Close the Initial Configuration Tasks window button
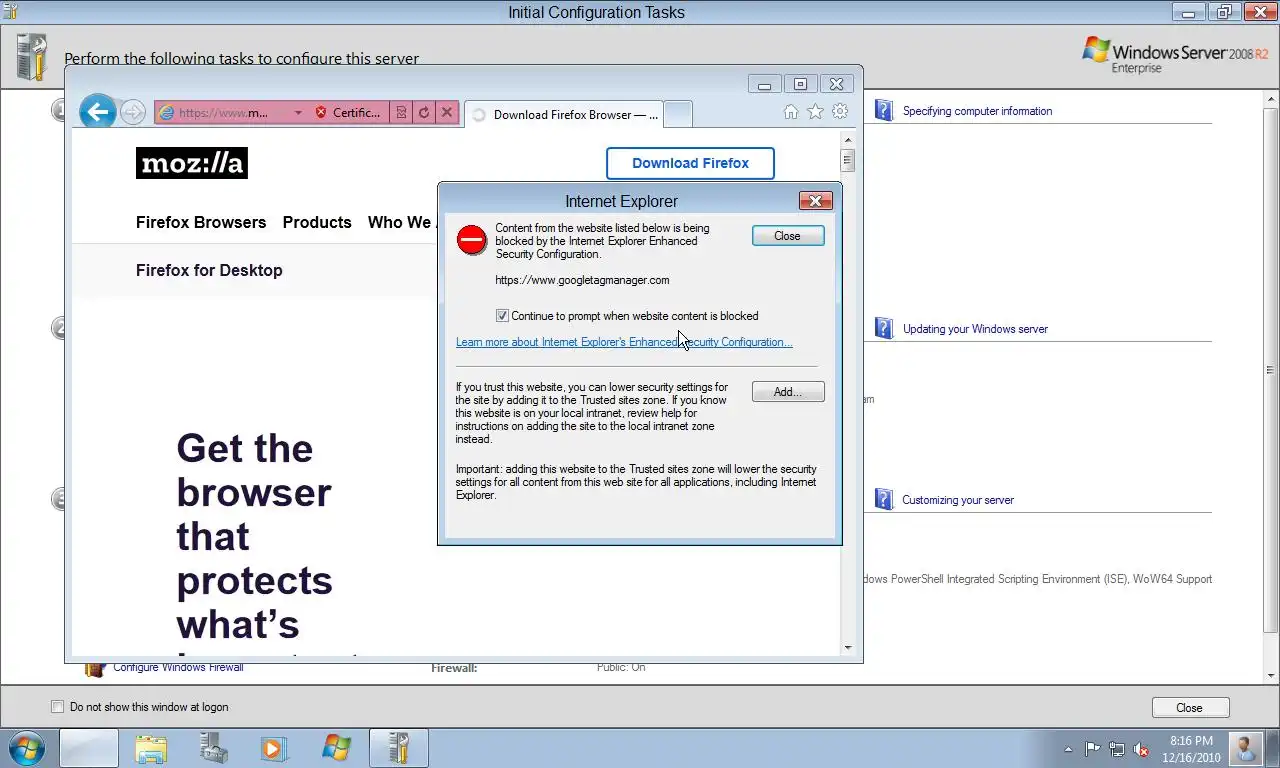This screenshot has height=768, width=1280. tap(1190, 707)
